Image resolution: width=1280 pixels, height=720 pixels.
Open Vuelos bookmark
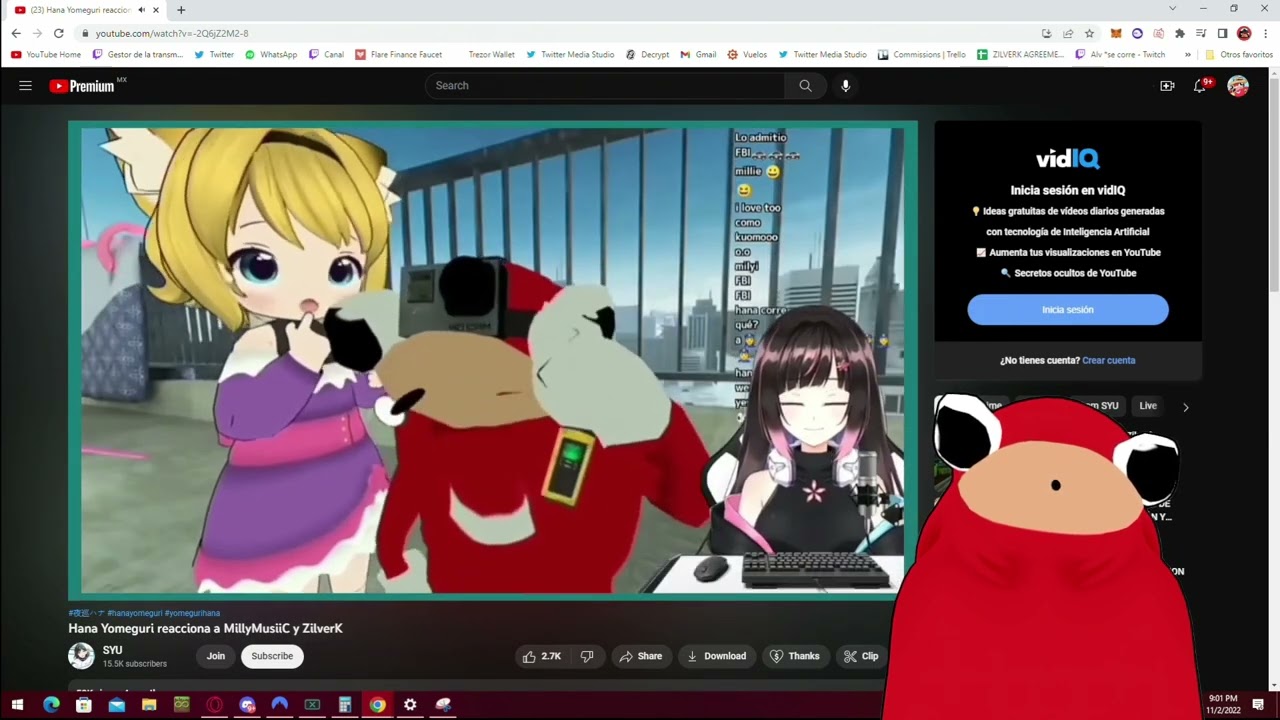click(x=747, y=55)
